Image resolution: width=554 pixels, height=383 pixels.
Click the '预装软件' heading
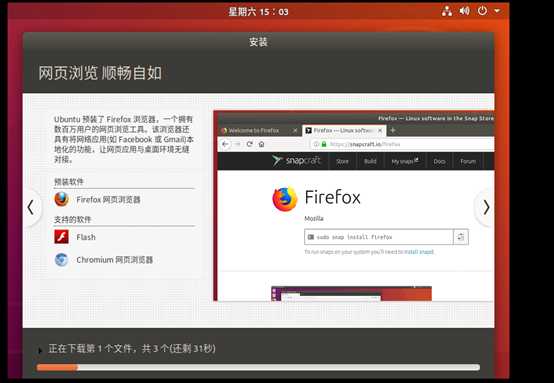[x=69, y=182]
